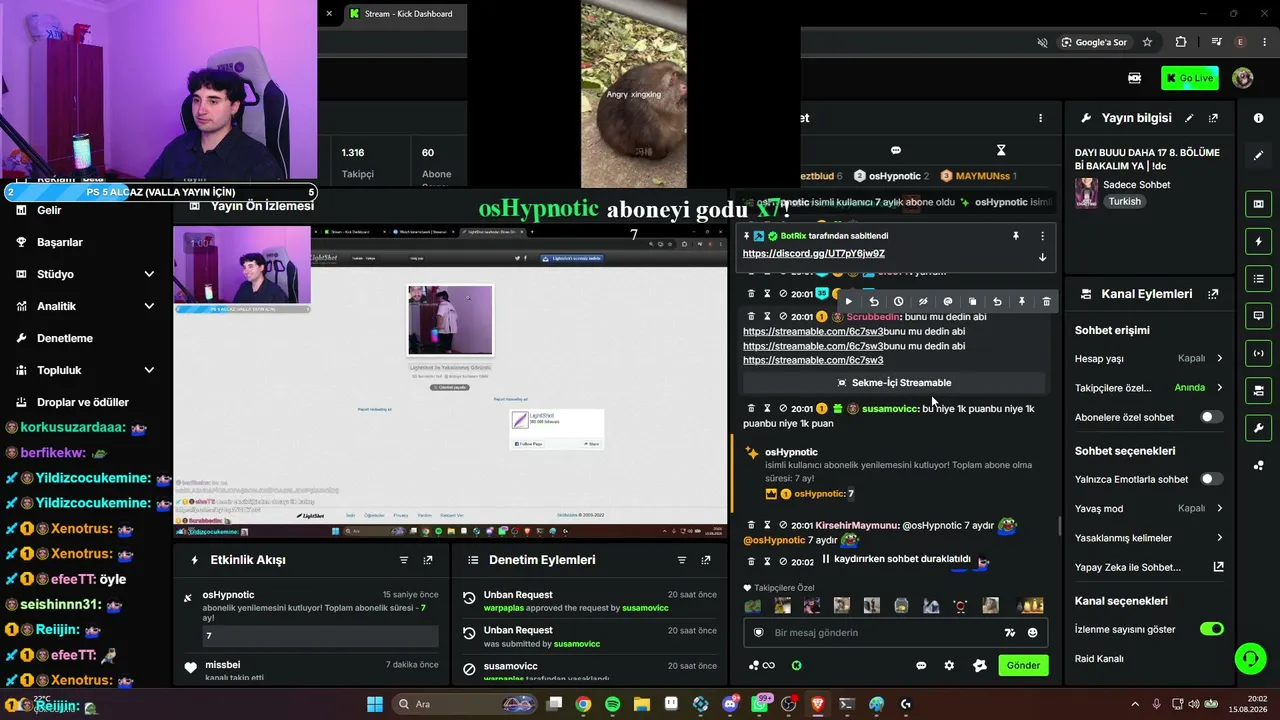This screenshot has width=1280, height=720.
Task: Filter the Denetim Eylemleri panel
Action: click(x=682, y=560)
